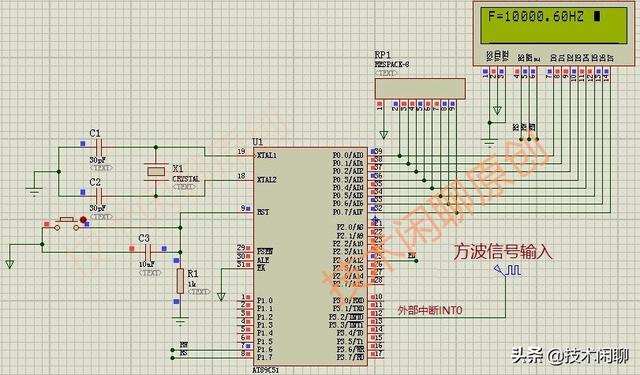
Task: Click the ground symbol below resistor R1
Action: pyautogui.click(x=180, y=320)
